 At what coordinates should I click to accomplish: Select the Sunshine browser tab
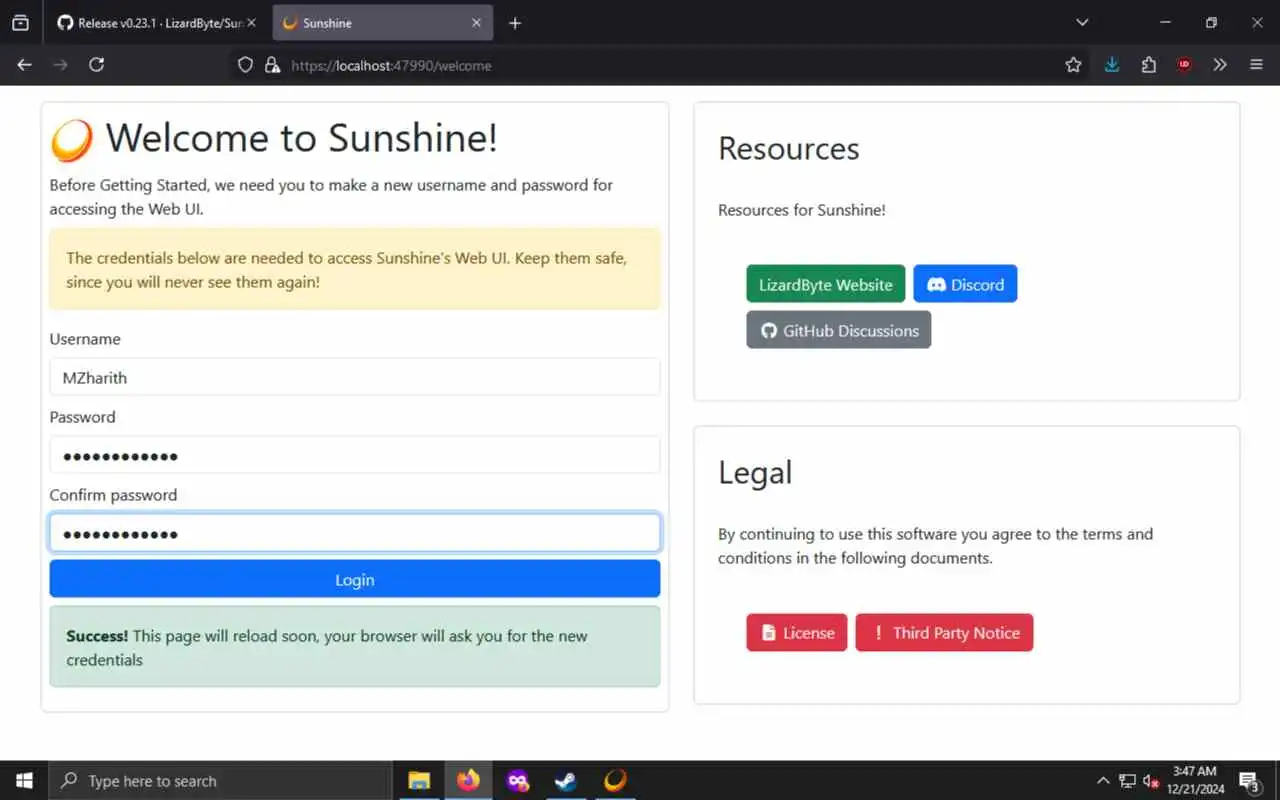[382, 22]
